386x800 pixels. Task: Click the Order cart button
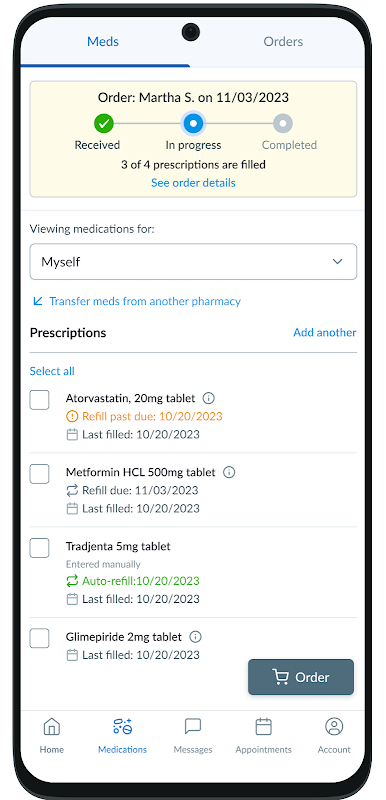pyautogui.click(x=301, y=677)
